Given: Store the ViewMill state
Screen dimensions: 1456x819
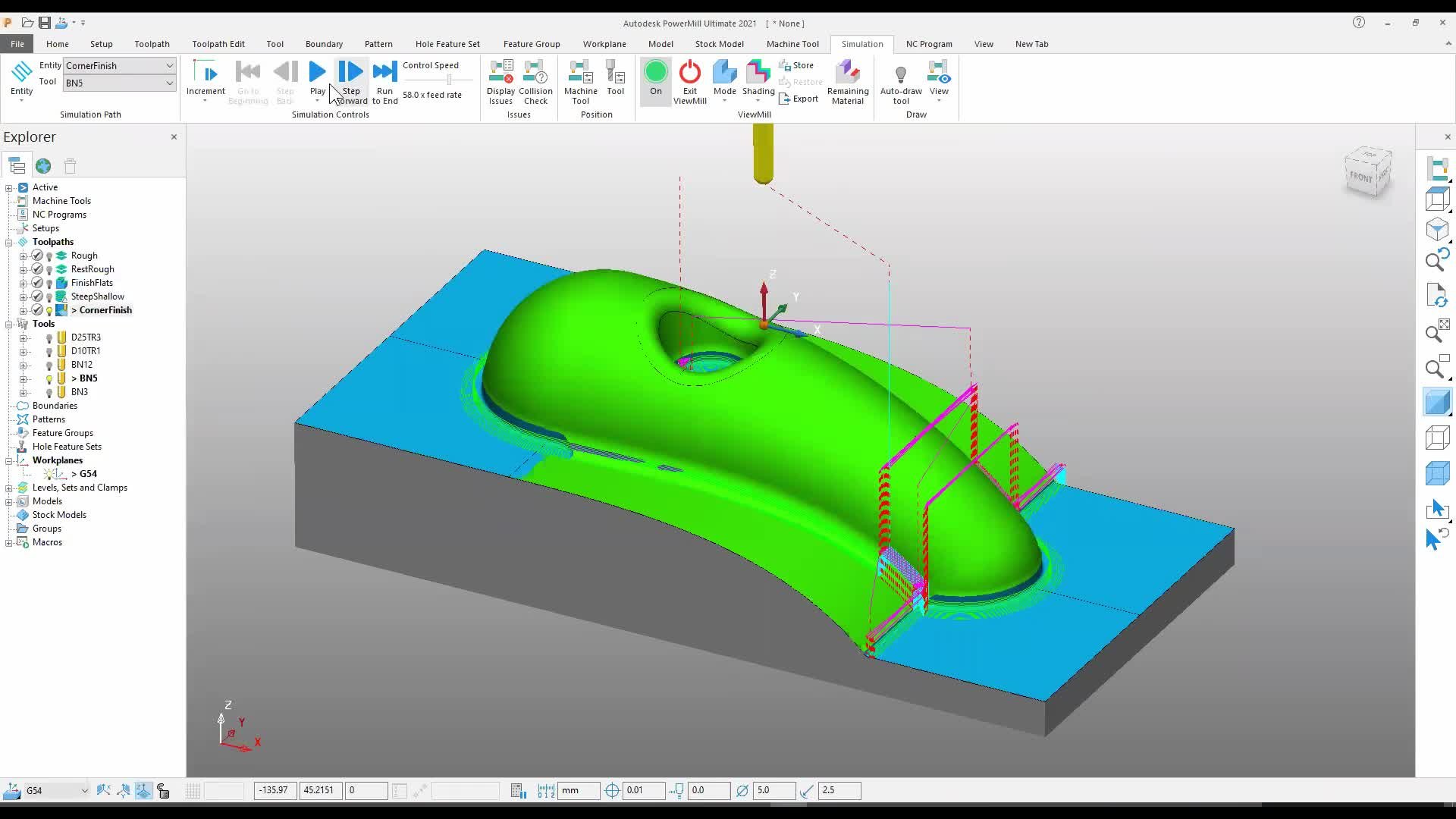Looking at the screenshot, I should pyautogui.click(x=796, y=65).
